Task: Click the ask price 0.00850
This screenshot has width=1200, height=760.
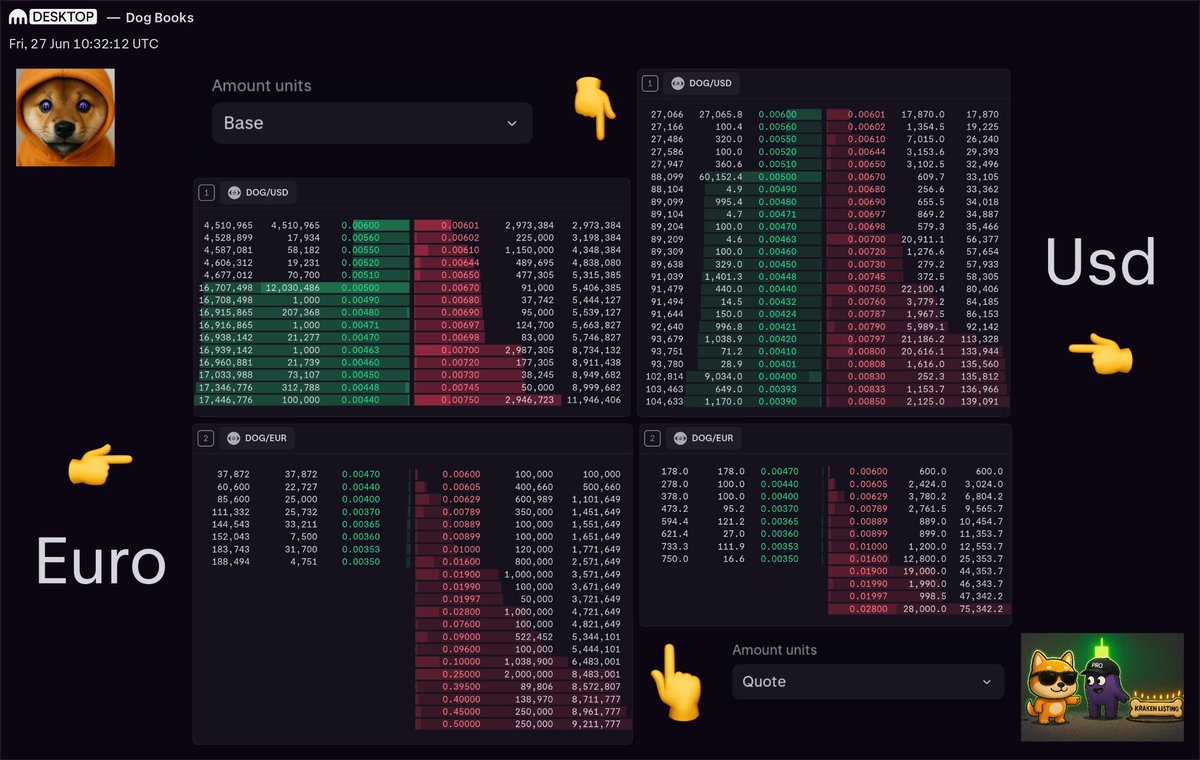Action: [x=866, y=401]
